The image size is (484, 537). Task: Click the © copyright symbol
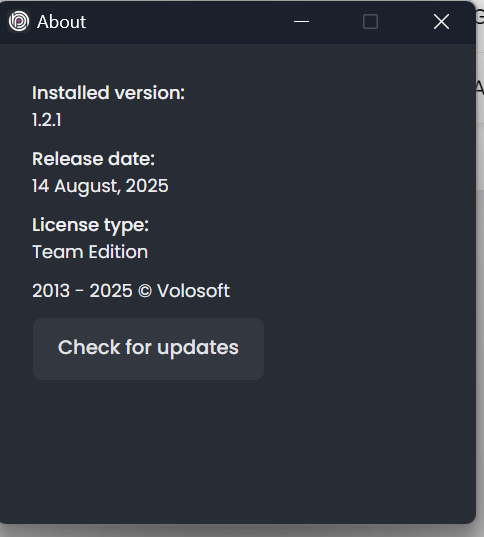[x=145, y=291]
